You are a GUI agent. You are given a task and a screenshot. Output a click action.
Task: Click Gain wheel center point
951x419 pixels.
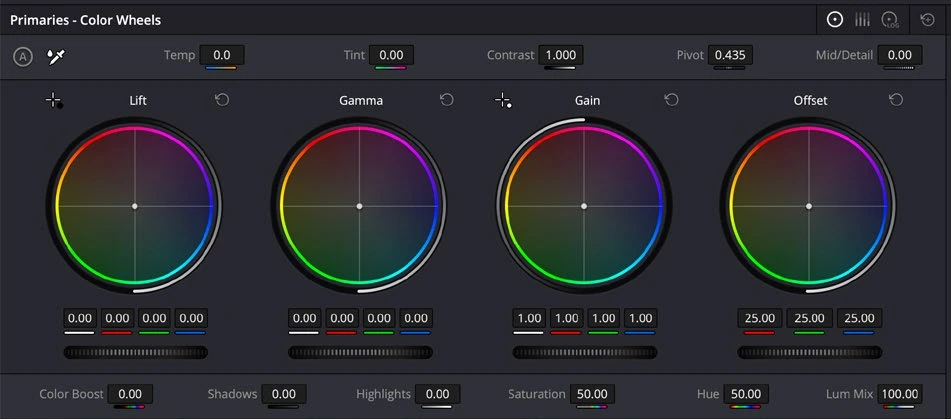pyautogui.click(x=584, y=206)
